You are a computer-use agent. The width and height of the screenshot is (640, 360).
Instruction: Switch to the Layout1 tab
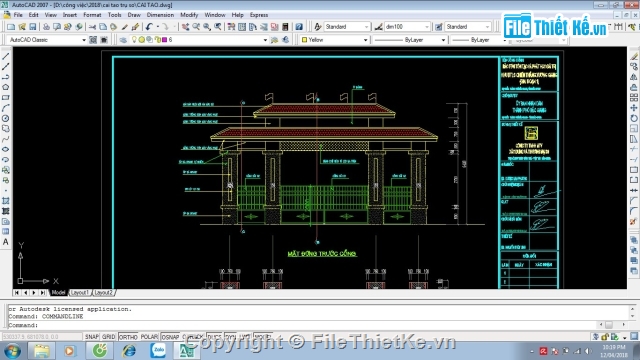pyautogui.click(x=80, y=293)
